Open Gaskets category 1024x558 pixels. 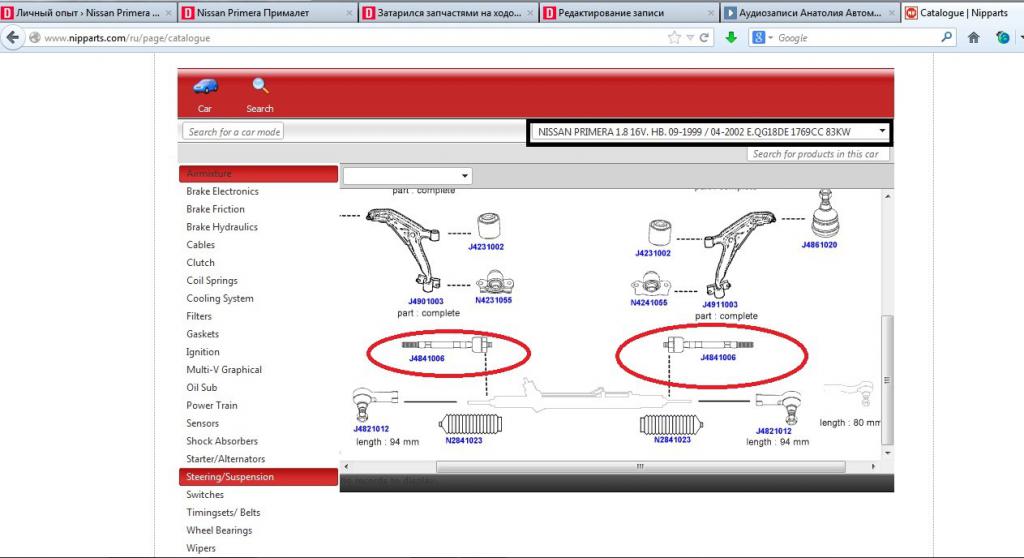202,334
